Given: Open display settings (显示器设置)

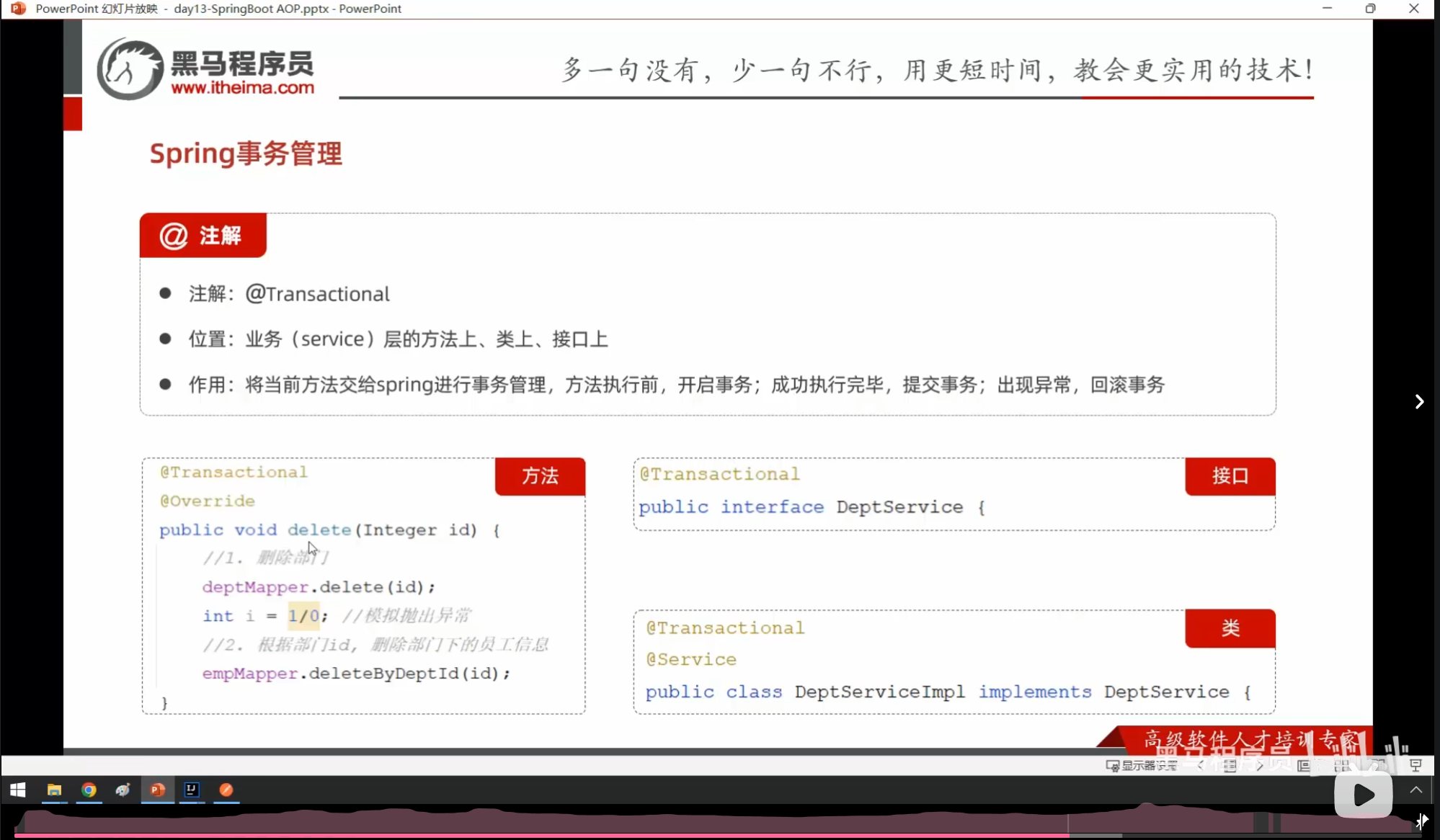Looking at the screenshot, I should pos(1142,765).
